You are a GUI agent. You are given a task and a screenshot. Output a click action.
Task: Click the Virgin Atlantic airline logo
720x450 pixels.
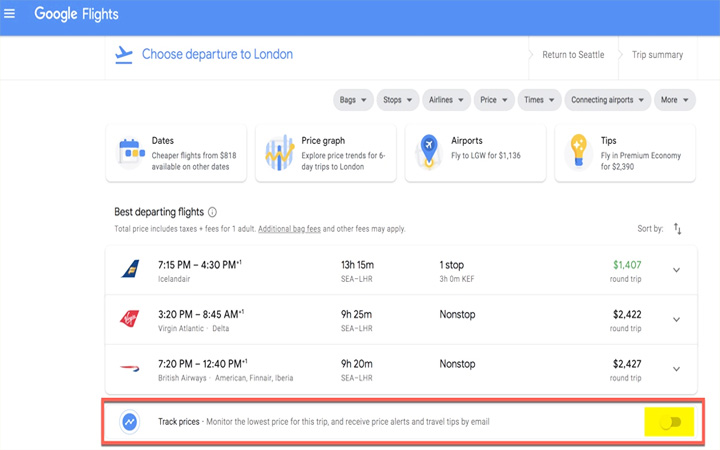(130, 318)
